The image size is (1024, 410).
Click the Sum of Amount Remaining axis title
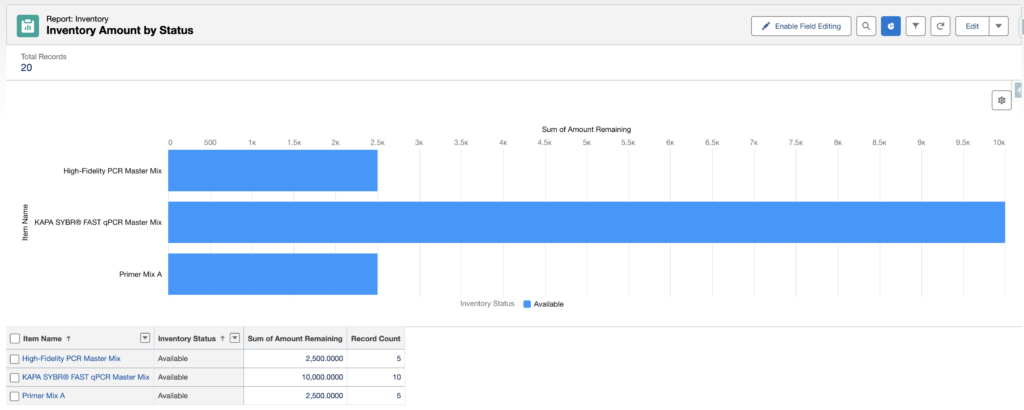click(586, 129)
